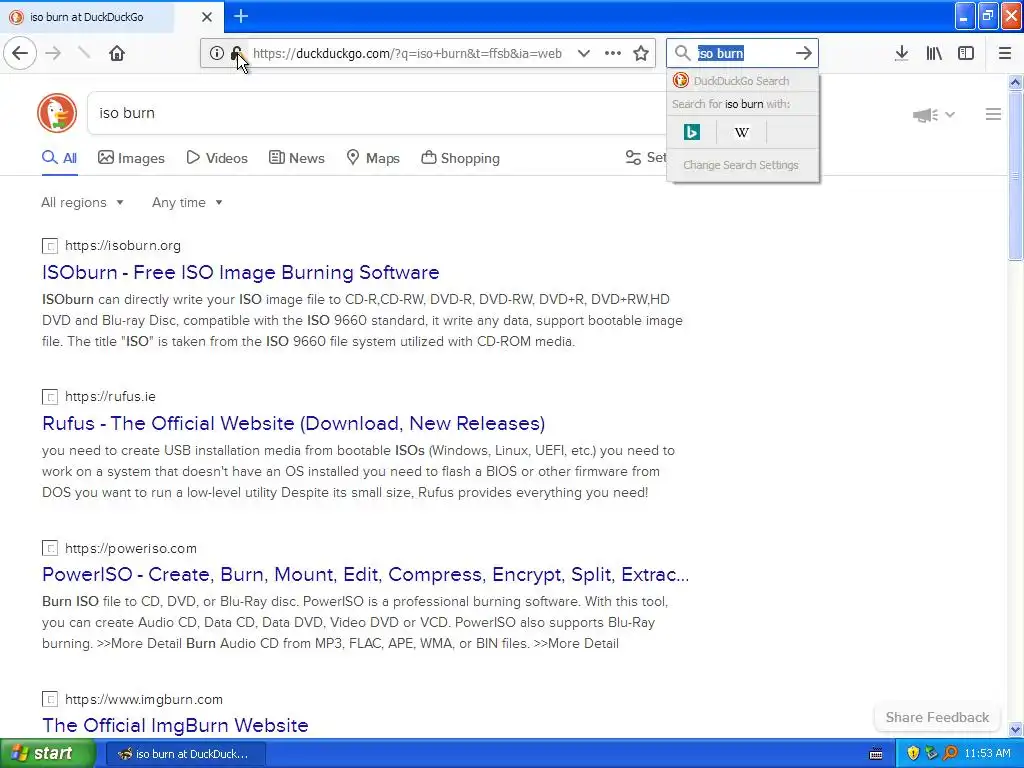The width and height of the screenshot is (1024, 768).
Task: Open Change Search Settings
Action: click(x=741, y=165)
